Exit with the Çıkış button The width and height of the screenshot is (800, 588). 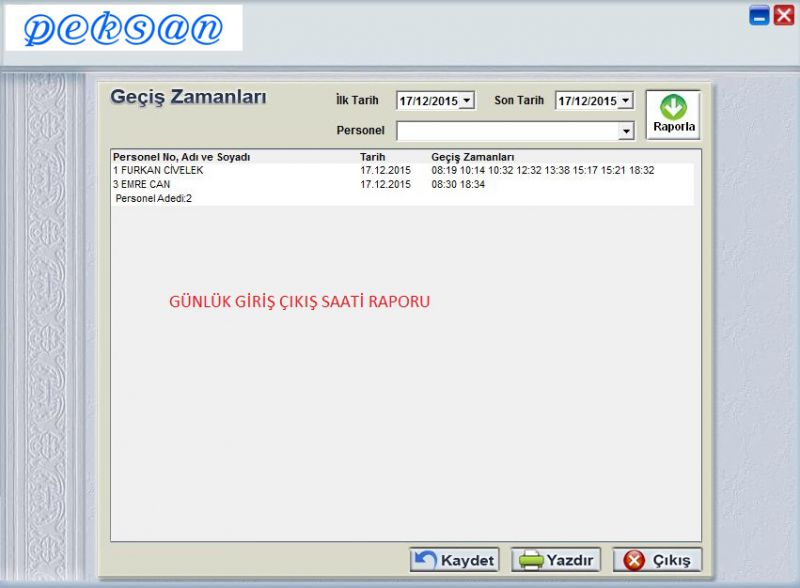[x=657, y=560]
